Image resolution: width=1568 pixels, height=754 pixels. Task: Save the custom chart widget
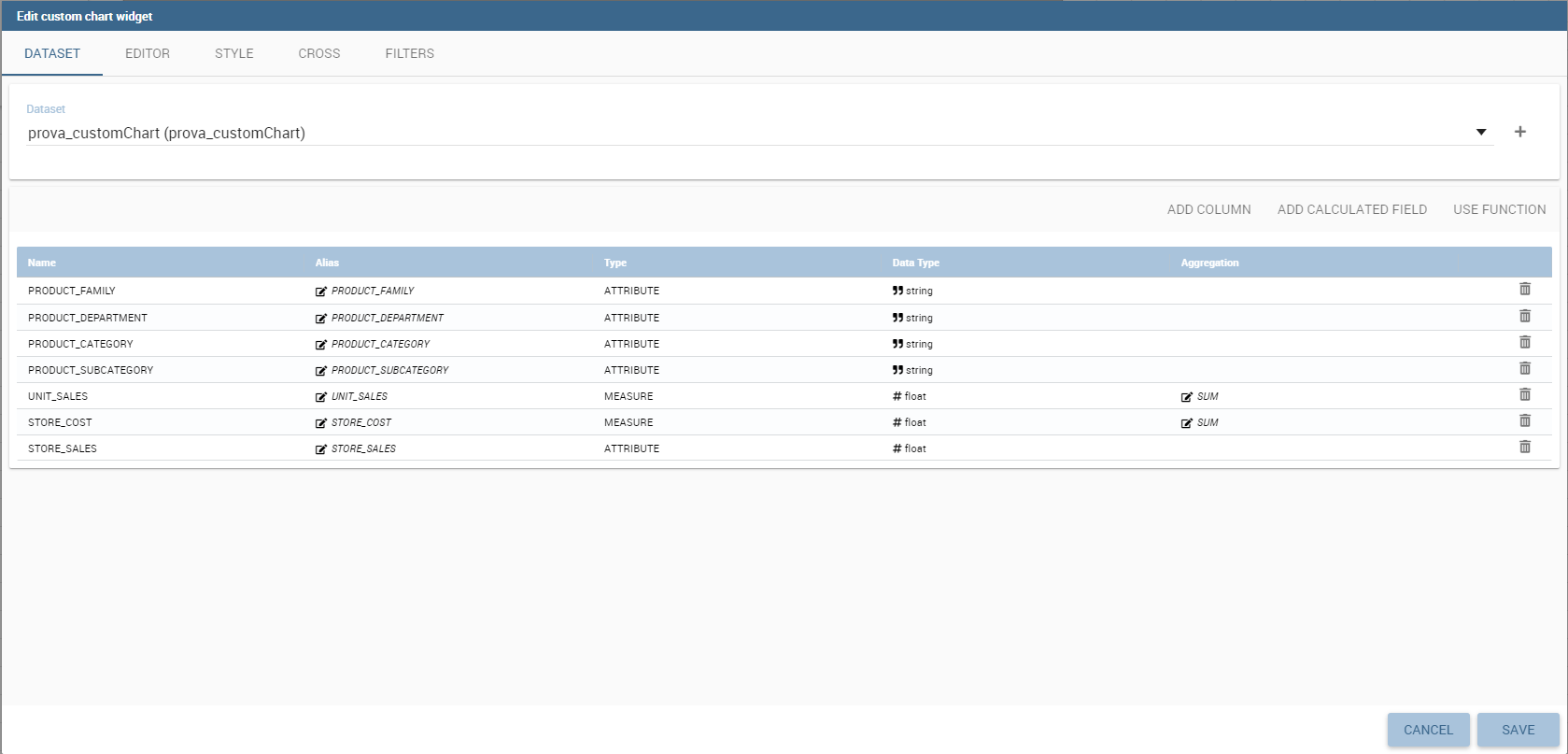click(1519, 730)
